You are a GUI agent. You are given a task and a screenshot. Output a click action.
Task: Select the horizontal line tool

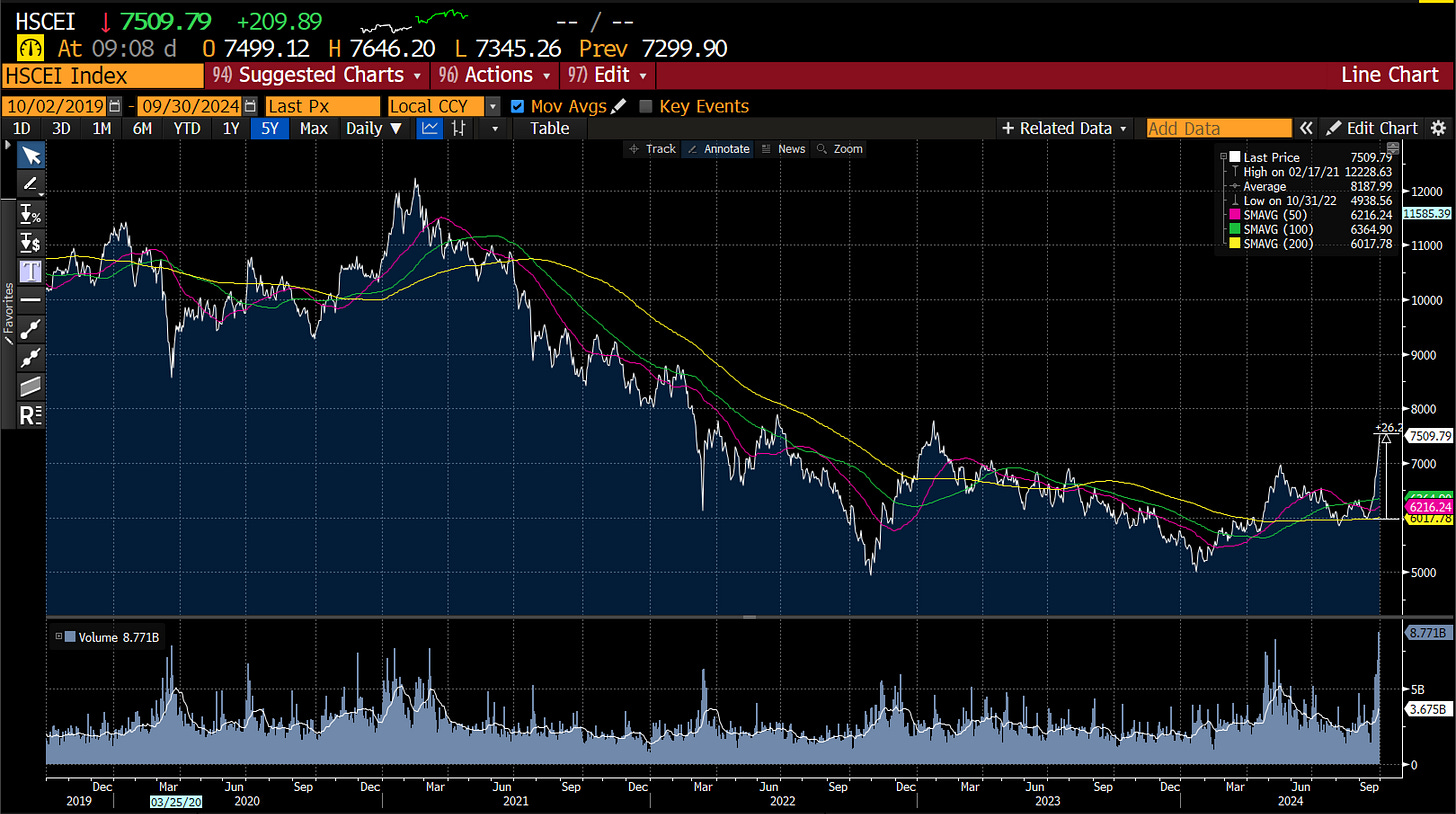31,300
